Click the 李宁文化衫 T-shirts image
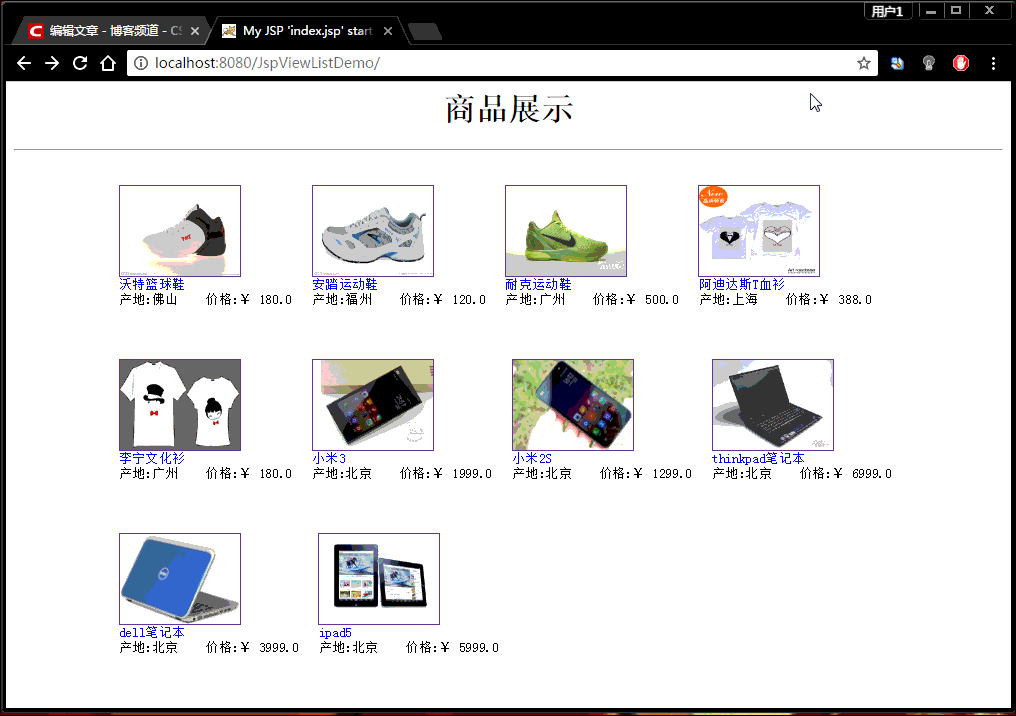The image size is (1016, 716). pos(180,405)
